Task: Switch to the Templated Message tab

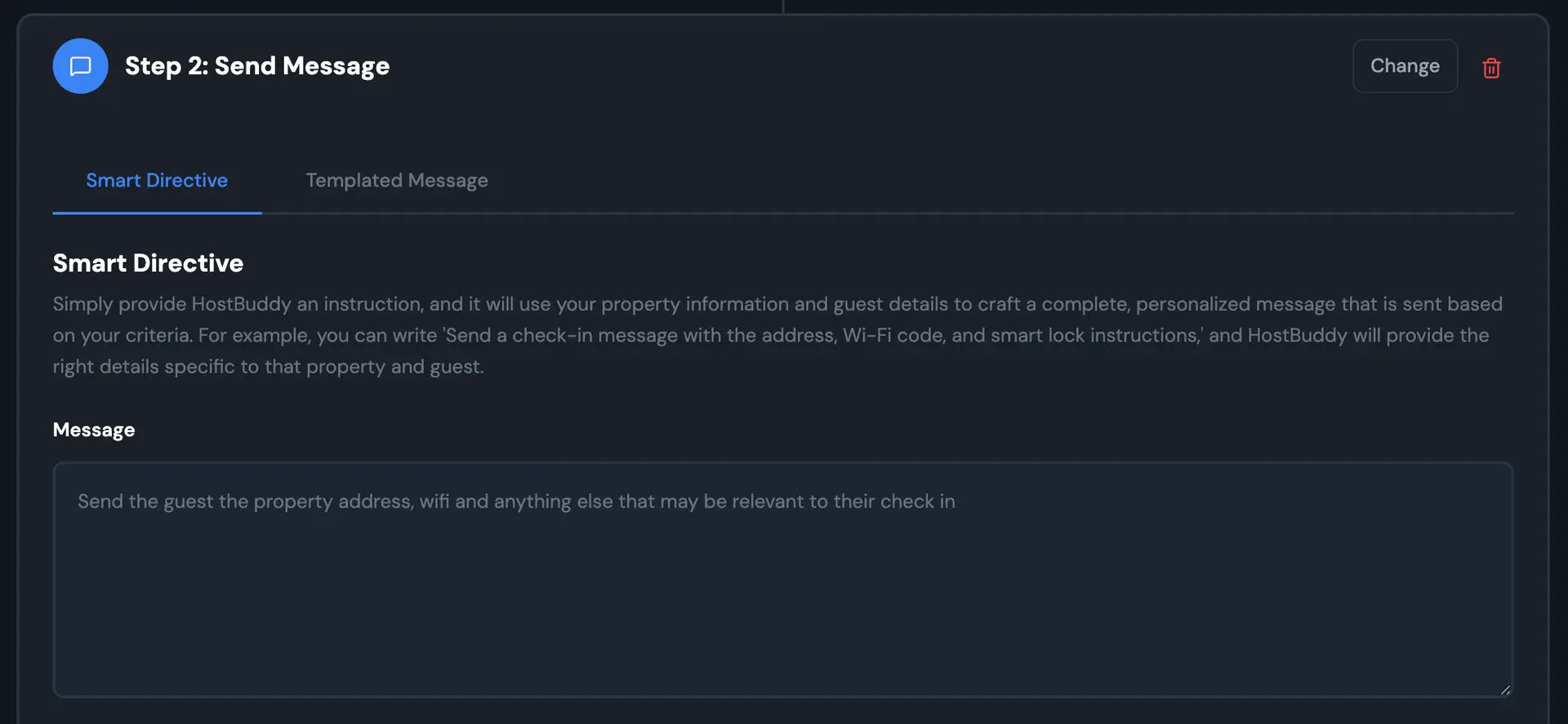Action: tap(397, 180)
